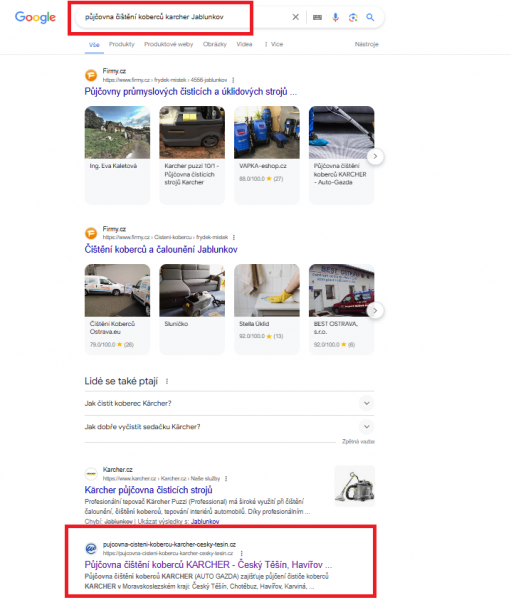511x600 pixels.
Task: Open the Více dropdown in search tabs
Action: [274, 44]
